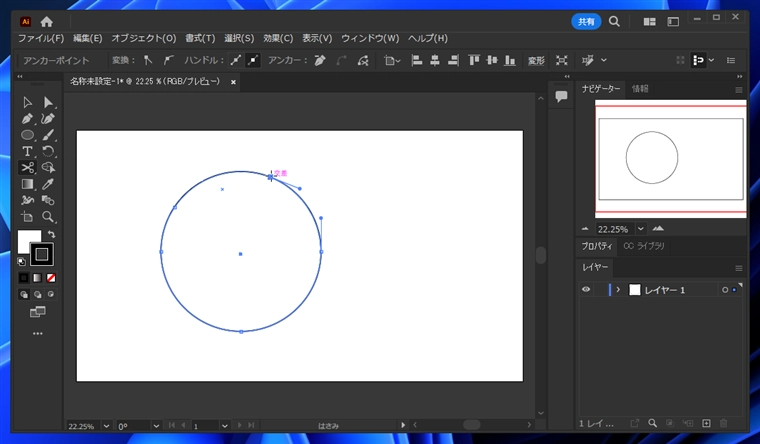The height and width of the screenshot is (444, 760).
Task: Expand the レイヤー 1 sublayers chevron
Action: [618, 290]
